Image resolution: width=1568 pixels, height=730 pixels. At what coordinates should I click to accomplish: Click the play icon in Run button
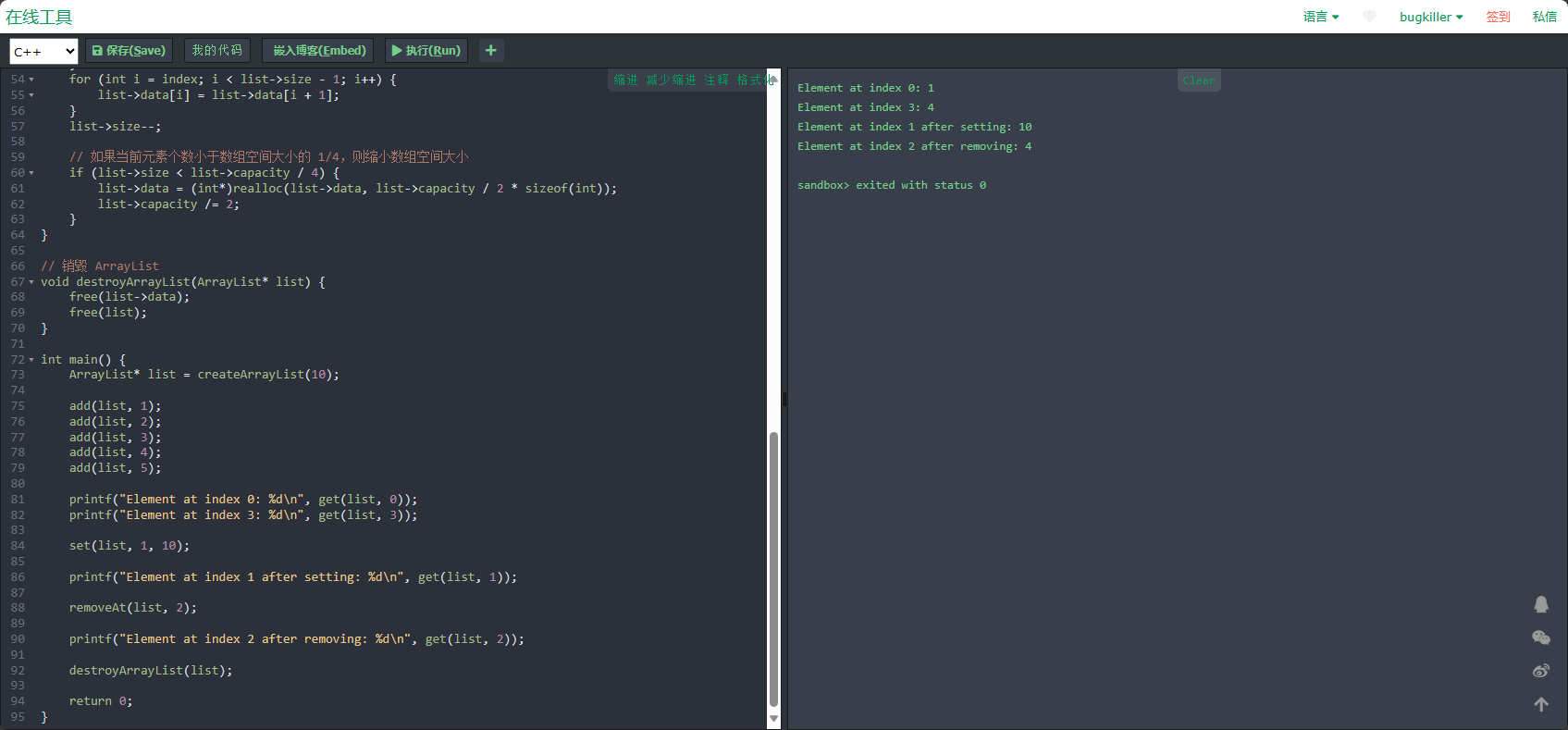tap(397, 50)
